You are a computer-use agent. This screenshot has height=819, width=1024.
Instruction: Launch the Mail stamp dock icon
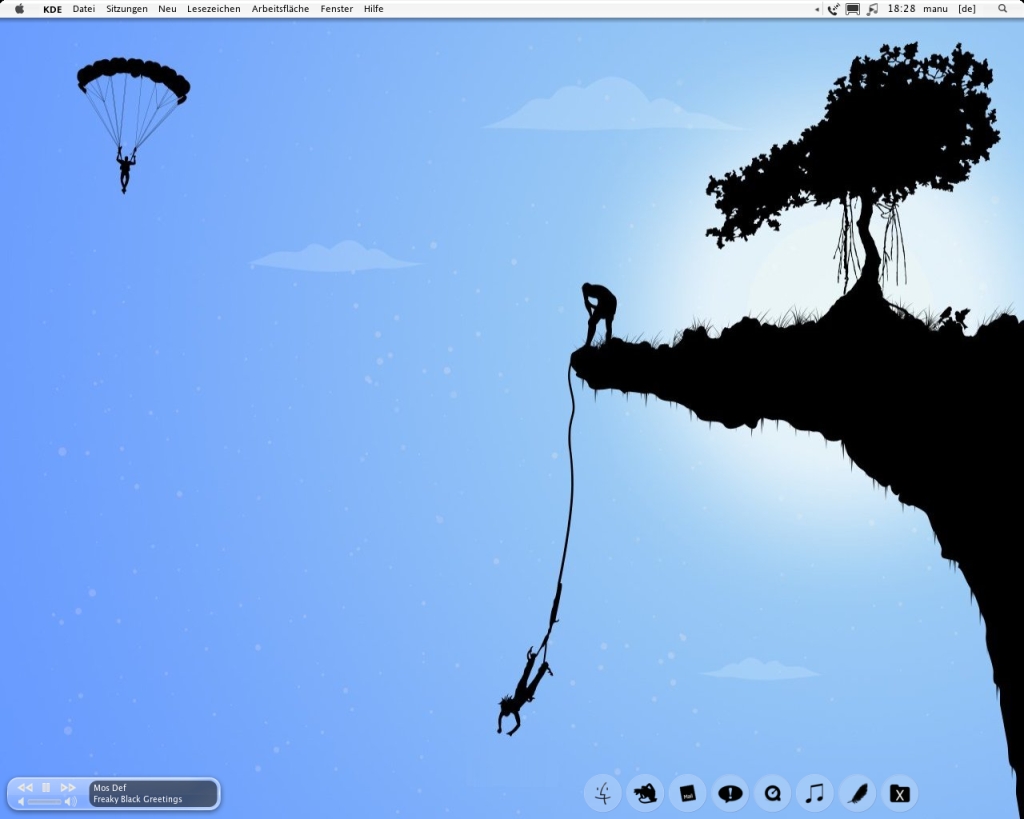687,794
